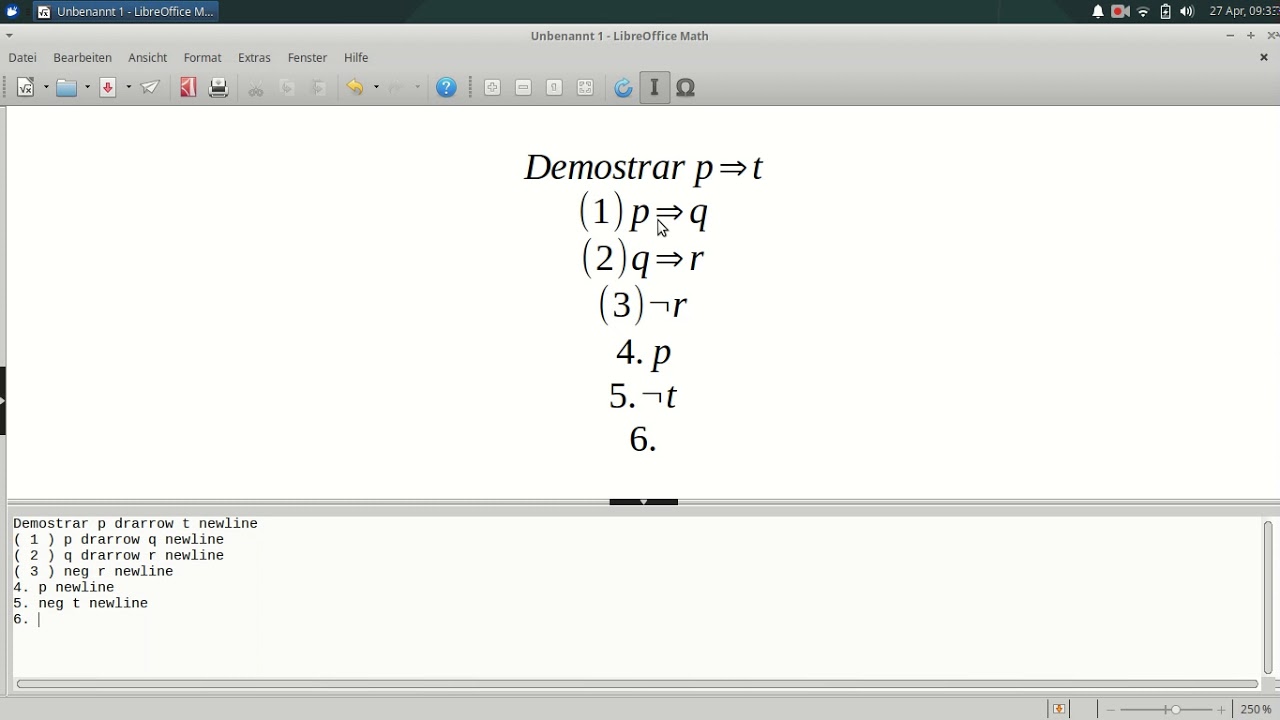Open the Ansicht menu
The width and height of the screenshot is (1280, 720).
pos(148,58)
